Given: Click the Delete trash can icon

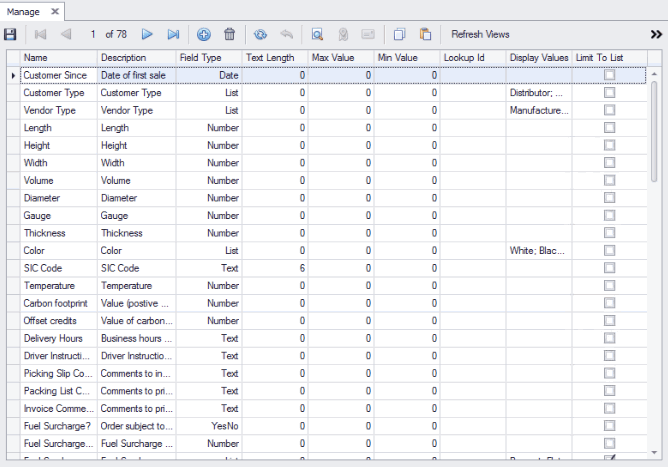Looking at the screenshot, I should 230,34.
